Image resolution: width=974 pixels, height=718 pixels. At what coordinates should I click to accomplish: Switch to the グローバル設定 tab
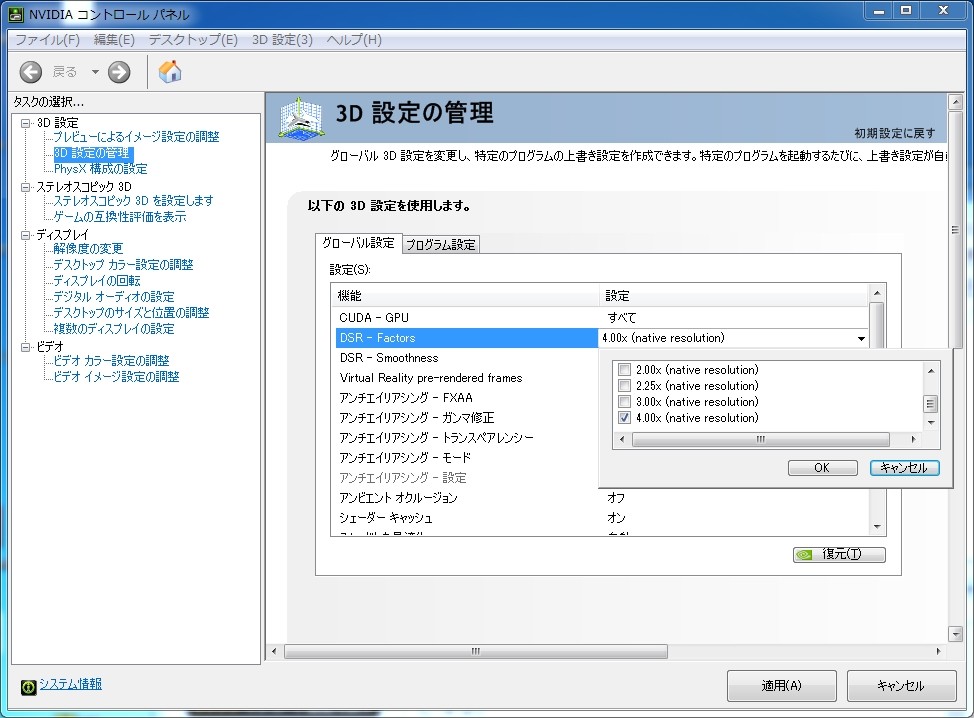[358, 243]
